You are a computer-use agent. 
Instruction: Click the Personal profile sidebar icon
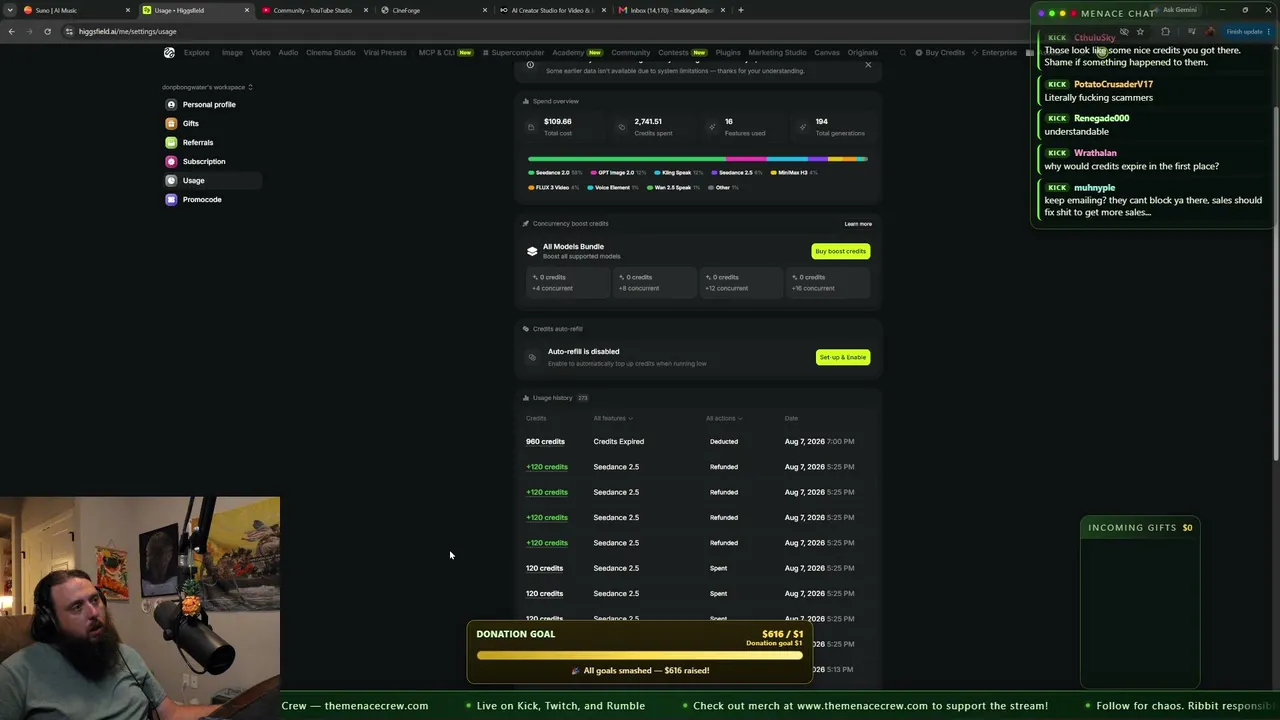click(x=171, y=104)
